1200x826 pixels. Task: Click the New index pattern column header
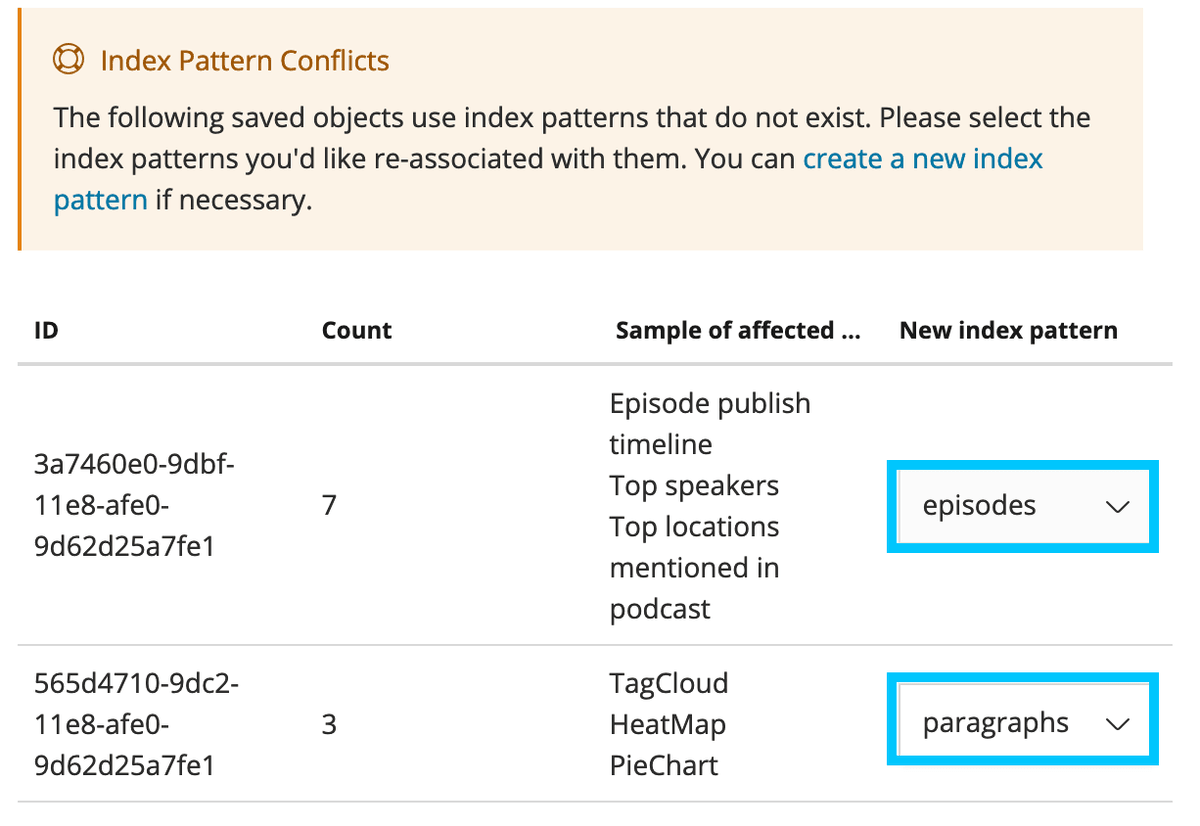1007,330
